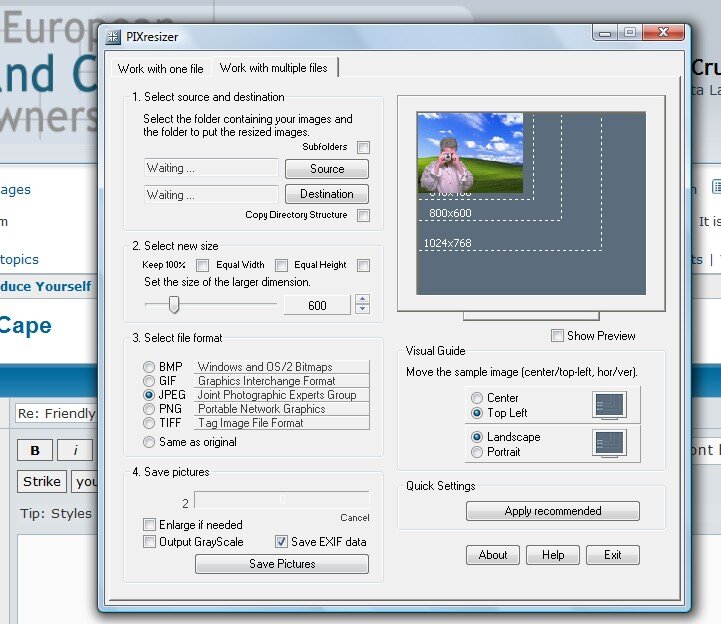Decrease size with the down spinner arrow
The height and width of the screenshot is (624, 721).
coord(362,309)
